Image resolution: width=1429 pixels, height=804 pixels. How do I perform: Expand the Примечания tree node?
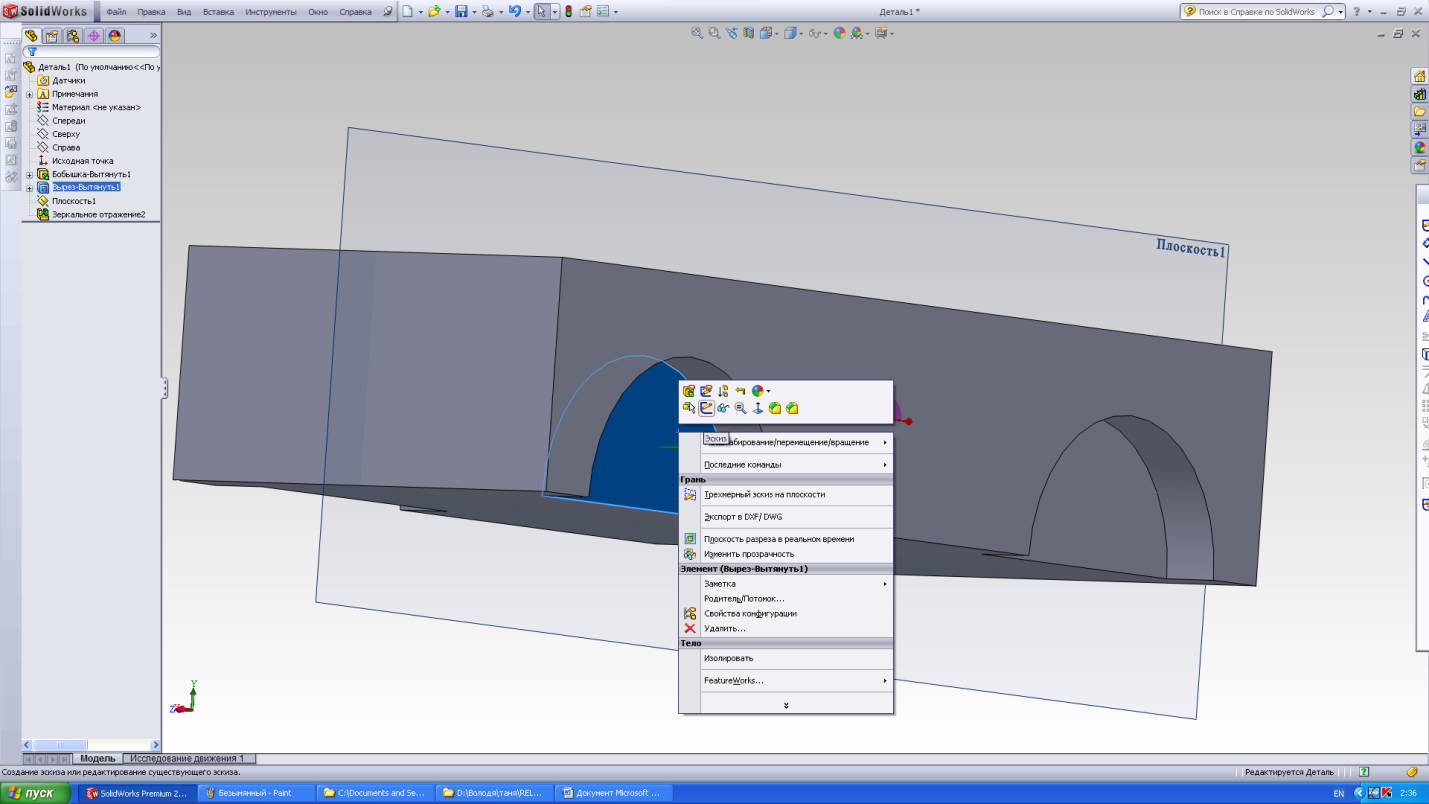(30, 94)
